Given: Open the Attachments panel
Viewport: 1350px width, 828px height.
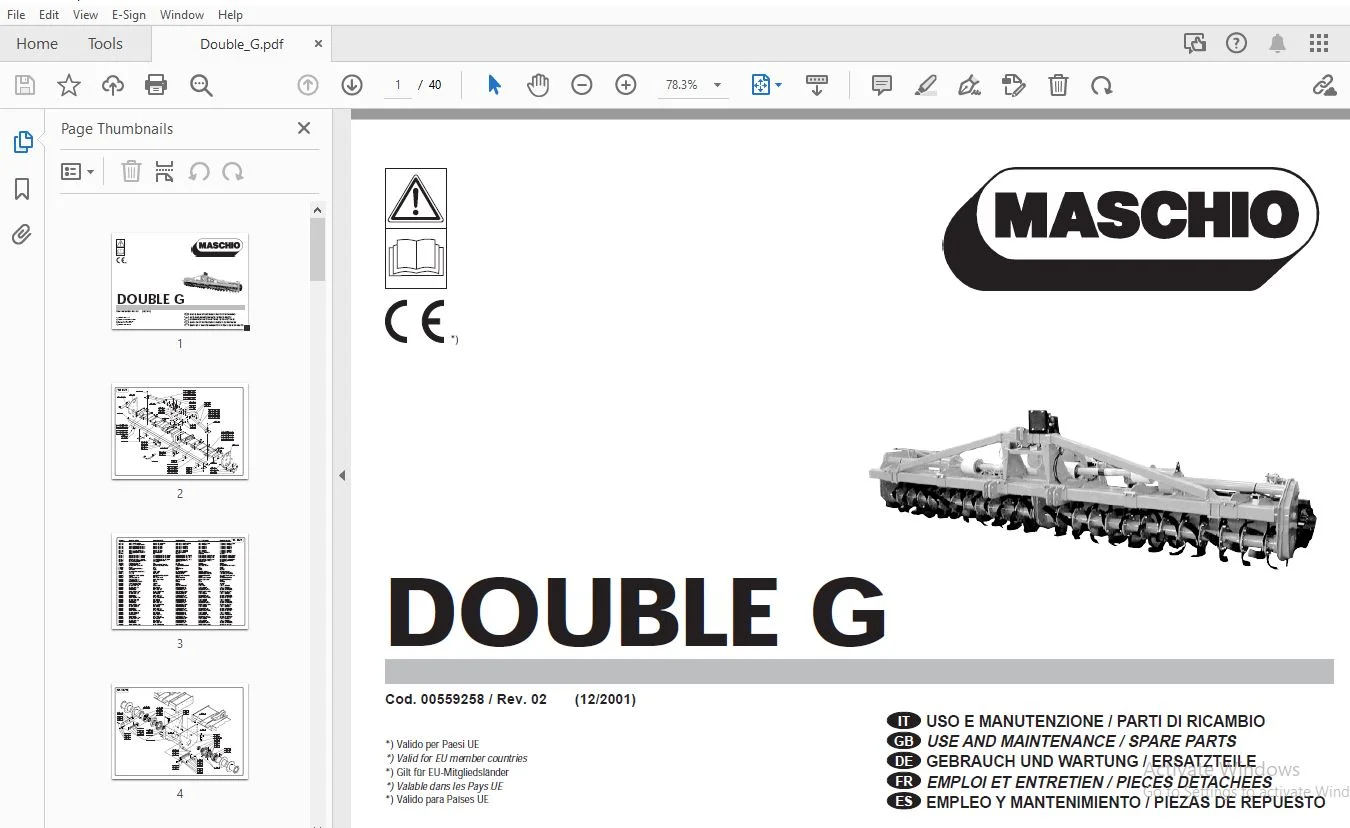Looking at the screenshot, I should [22, 235].
